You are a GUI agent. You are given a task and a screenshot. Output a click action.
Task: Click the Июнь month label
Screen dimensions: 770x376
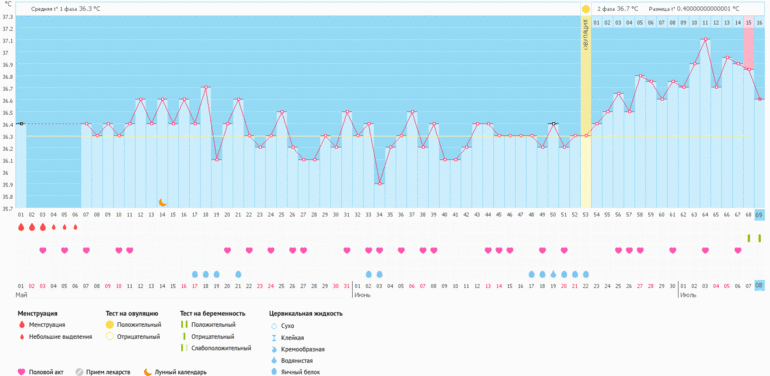(x=362, y=295)
